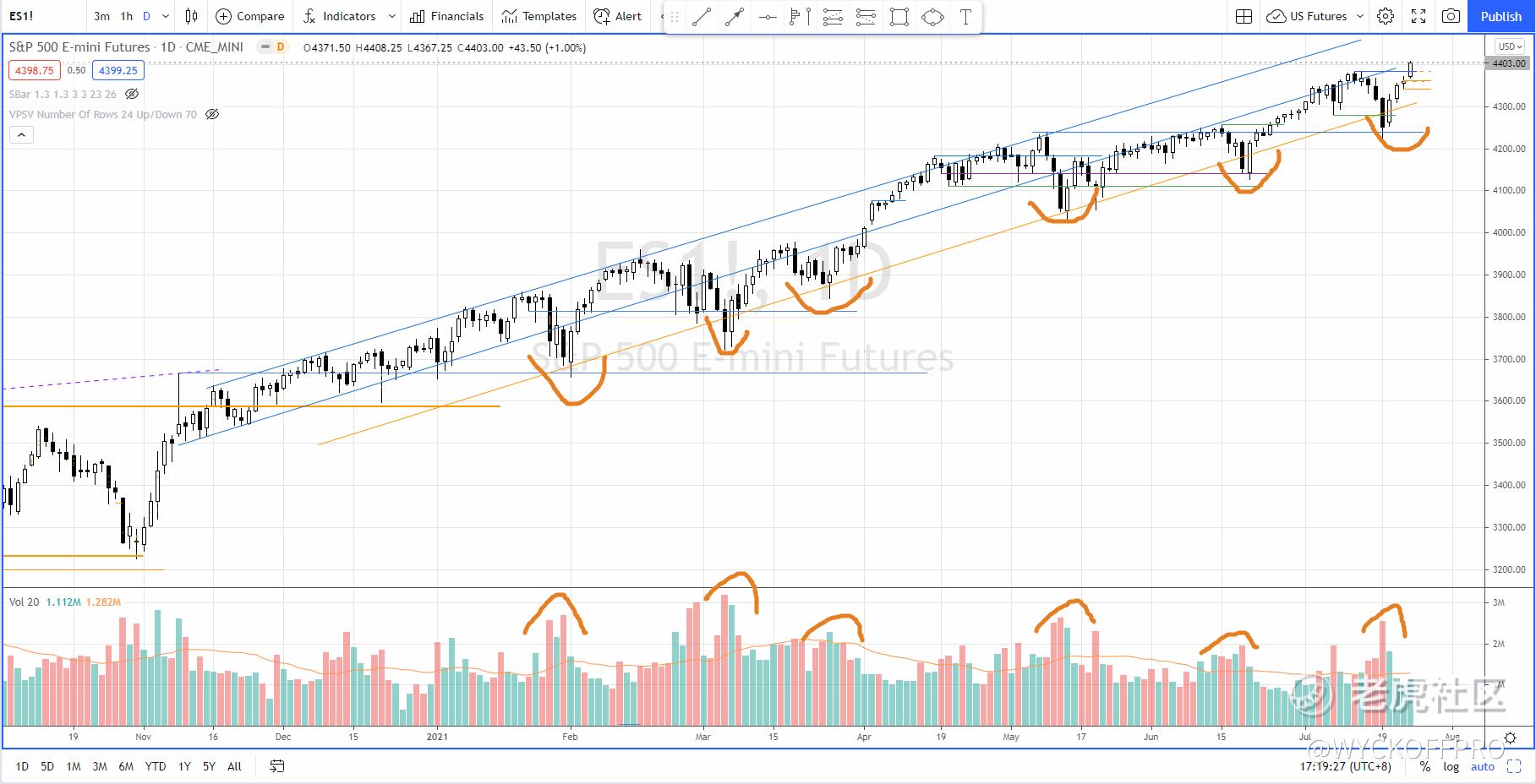The image size is (1536, 784).
Task: Grab the drawing toolbar drag handle
Action: tap(675, 17)
